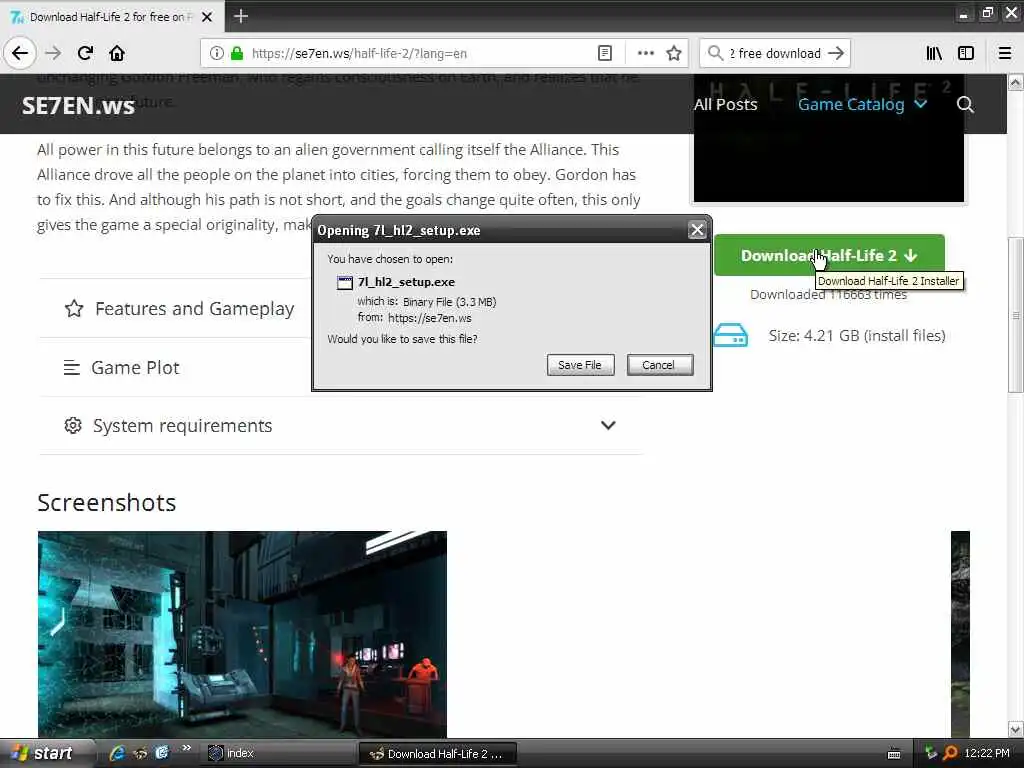Click the search bar magnifier icon
This screenshot has width=1024, height=768.
715,53
